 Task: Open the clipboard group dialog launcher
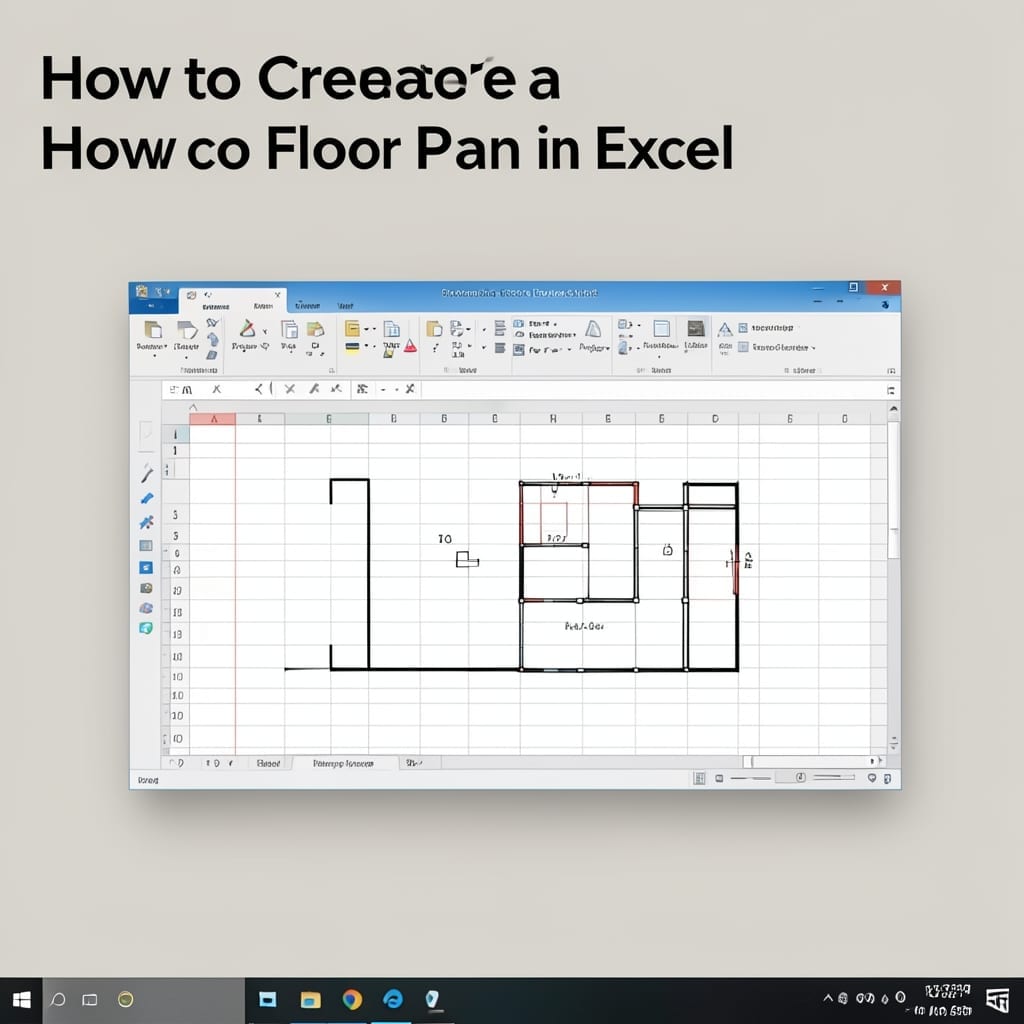click(332, 370)
